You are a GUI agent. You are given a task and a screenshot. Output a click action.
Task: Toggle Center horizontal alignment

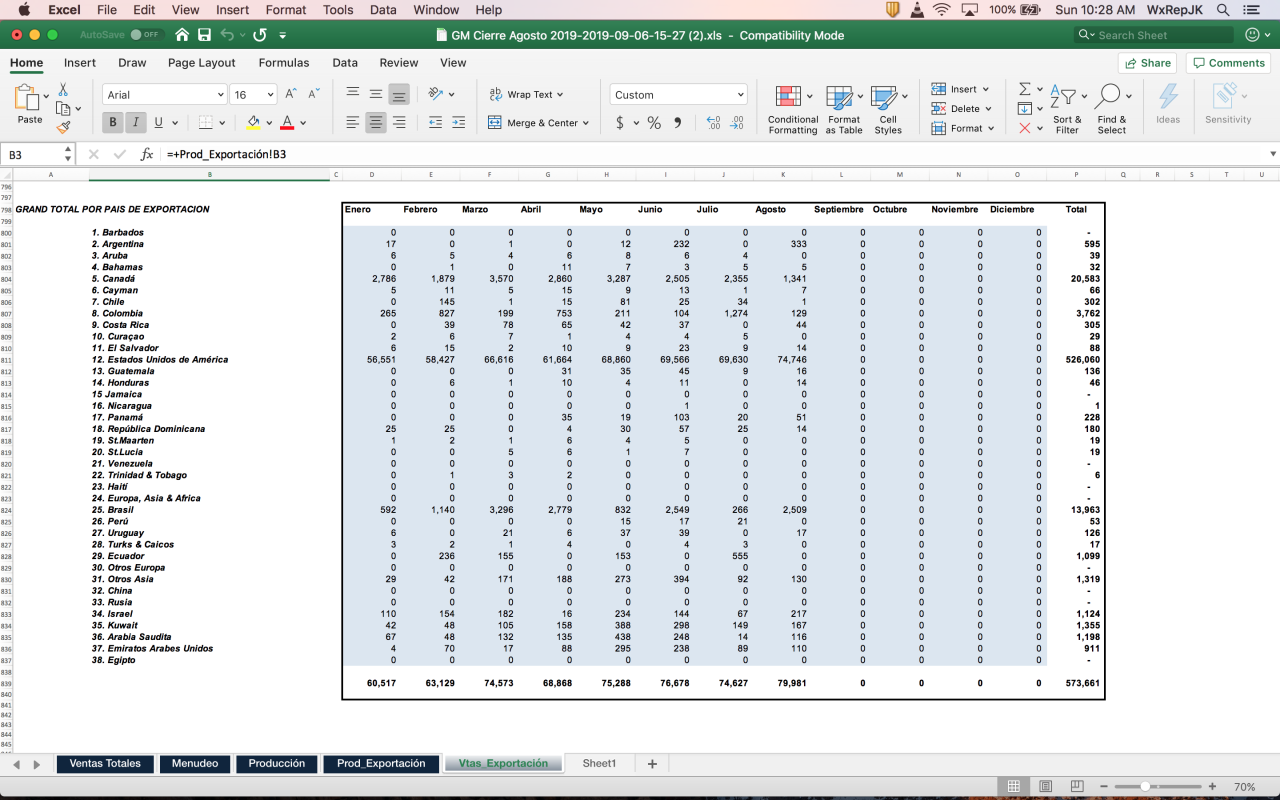(x=376, y=123)
